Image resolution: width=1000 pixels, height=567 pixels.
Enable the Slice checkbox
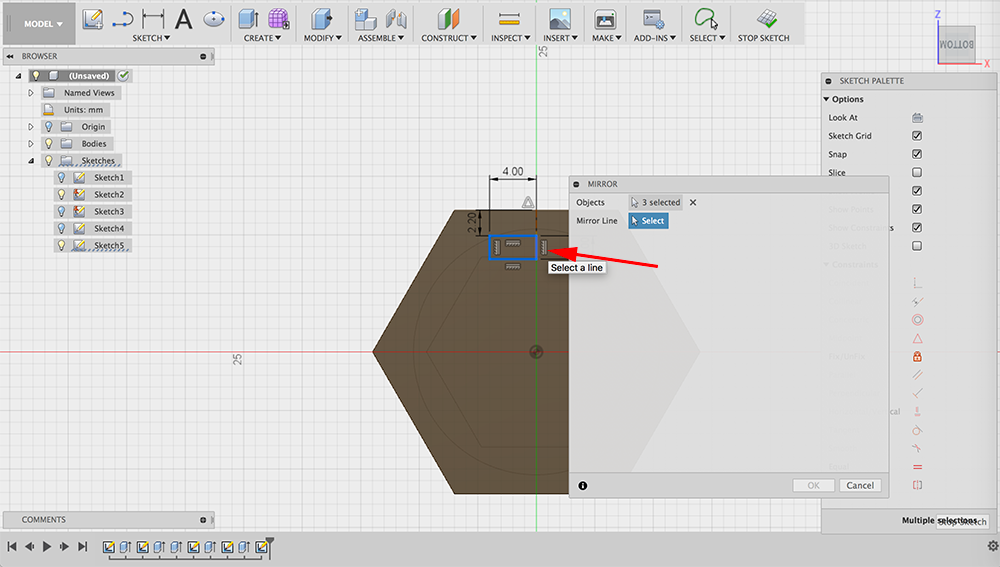coord(917,172)
